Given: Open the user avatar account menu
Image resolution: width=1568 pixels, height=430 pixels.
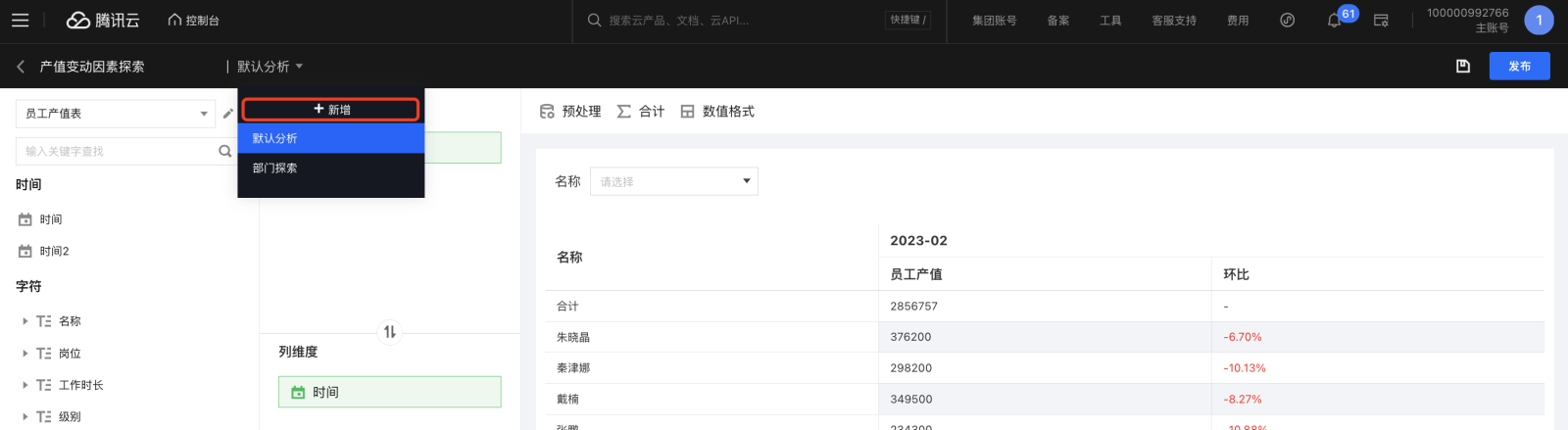Looking at the screenshot, I should point(1539,20).
